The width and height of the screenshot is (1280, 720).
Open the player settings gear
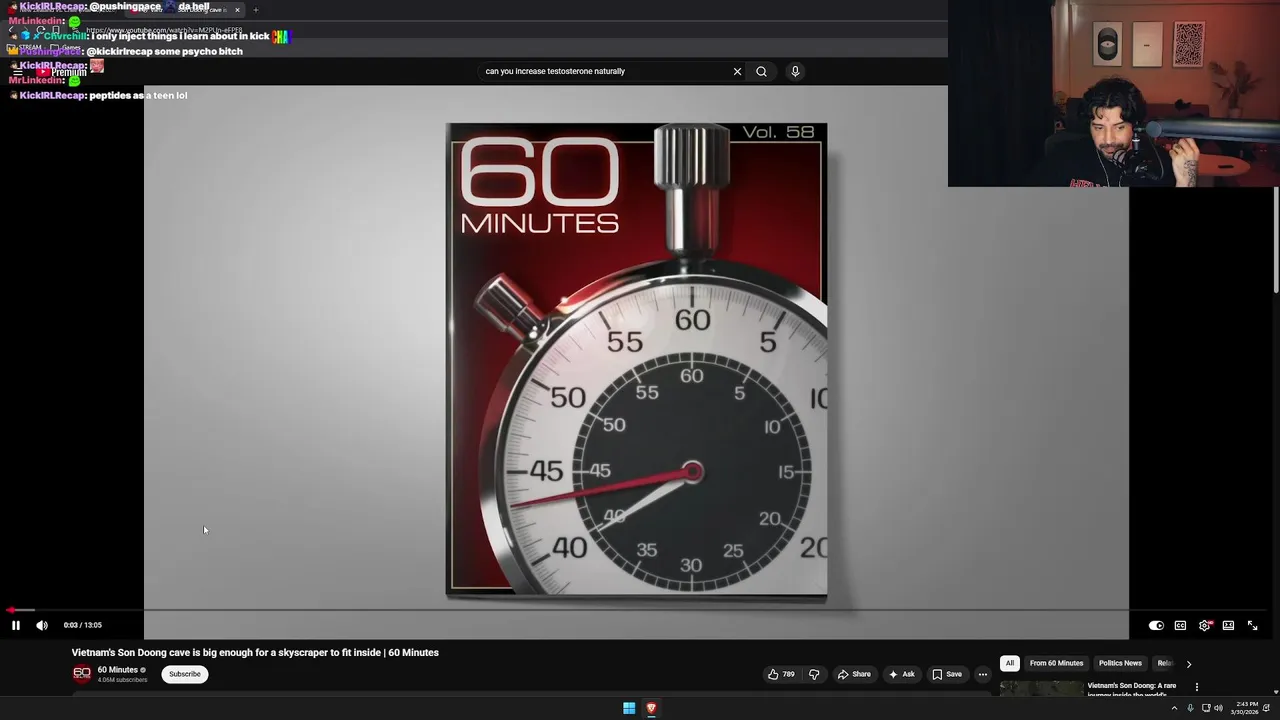(x=1205, y=625)
